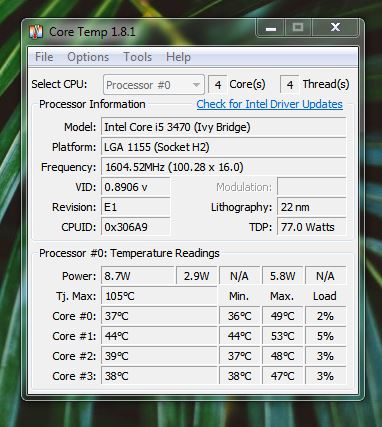Click the 2.9W power reading

pyautogui.click(x=197, y=276)
